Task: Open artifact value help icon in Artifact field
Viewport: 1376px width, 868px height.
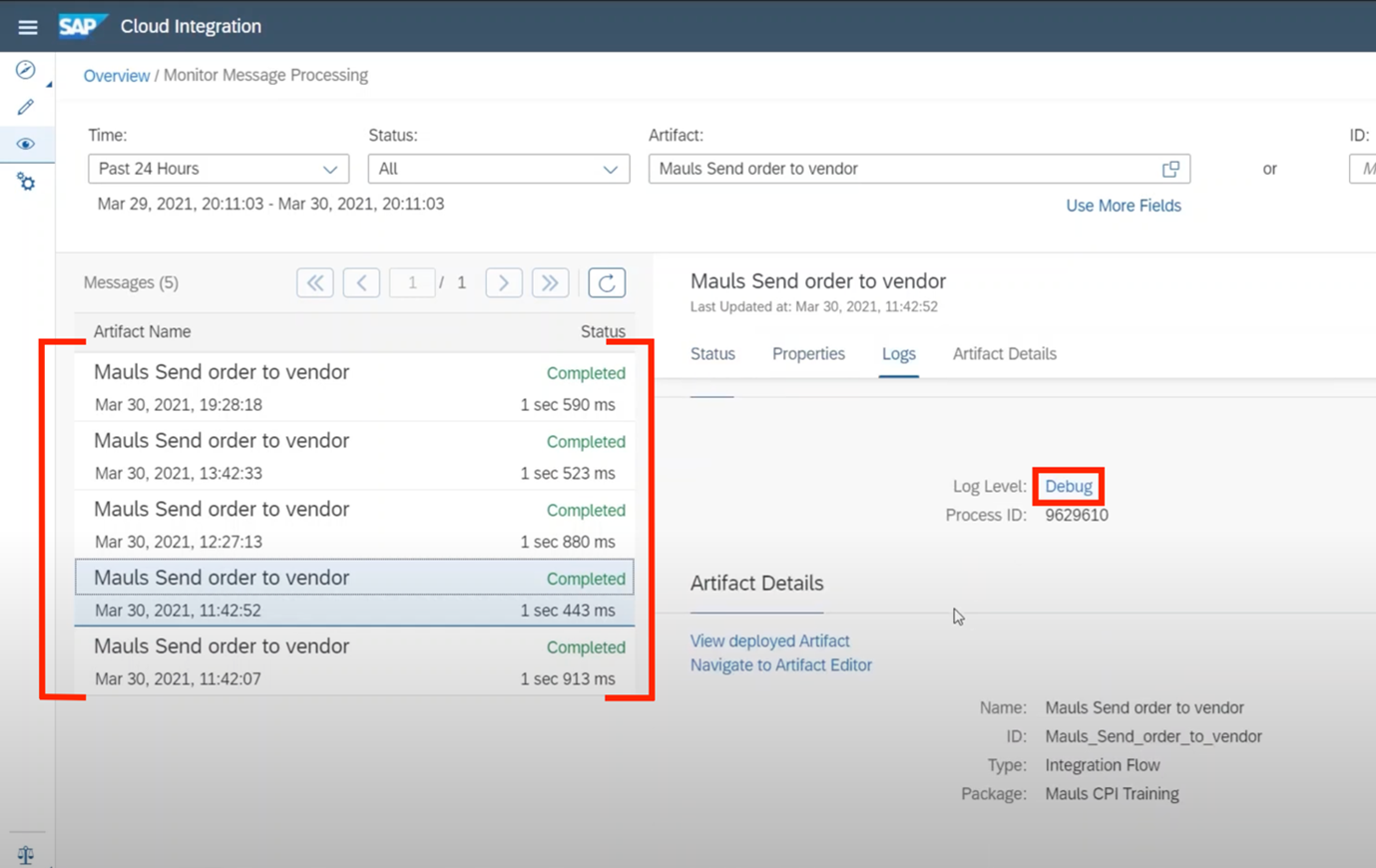Action: (1170, 169)
